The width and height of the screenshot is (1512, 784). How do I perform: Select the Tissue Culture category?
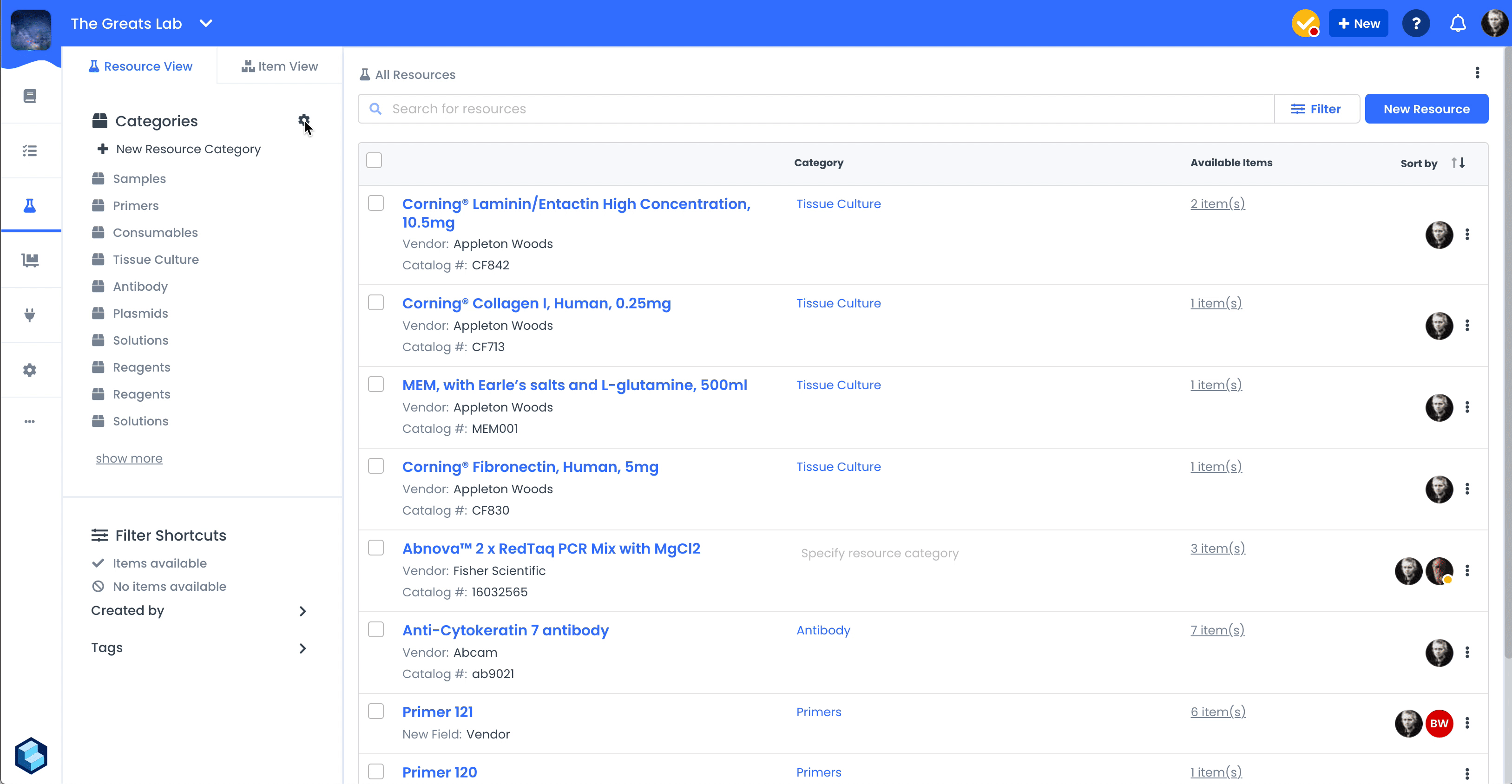[156, 259]
